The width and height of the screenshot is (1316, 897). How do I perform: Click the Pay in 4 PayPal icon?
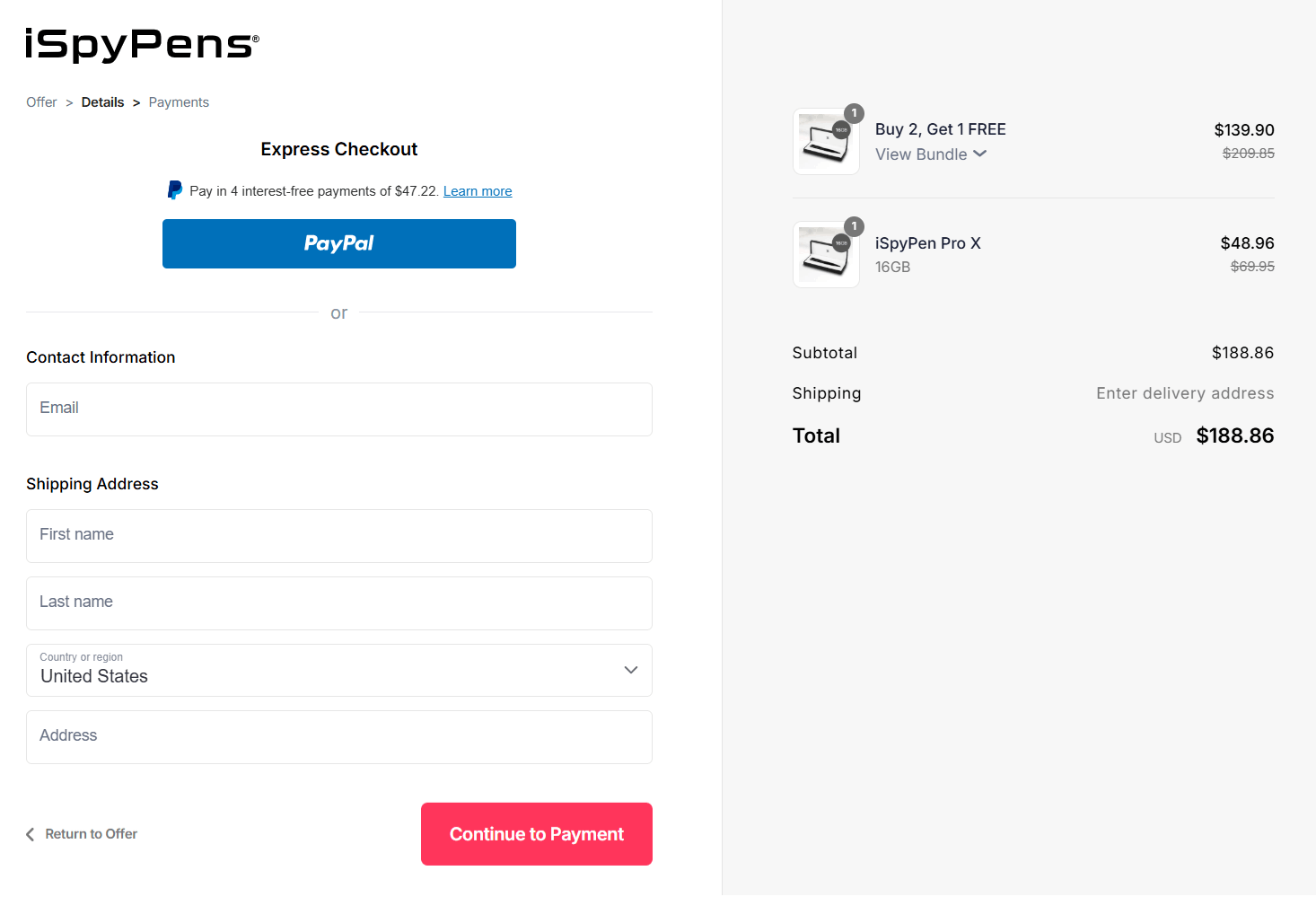pos(174,189)
